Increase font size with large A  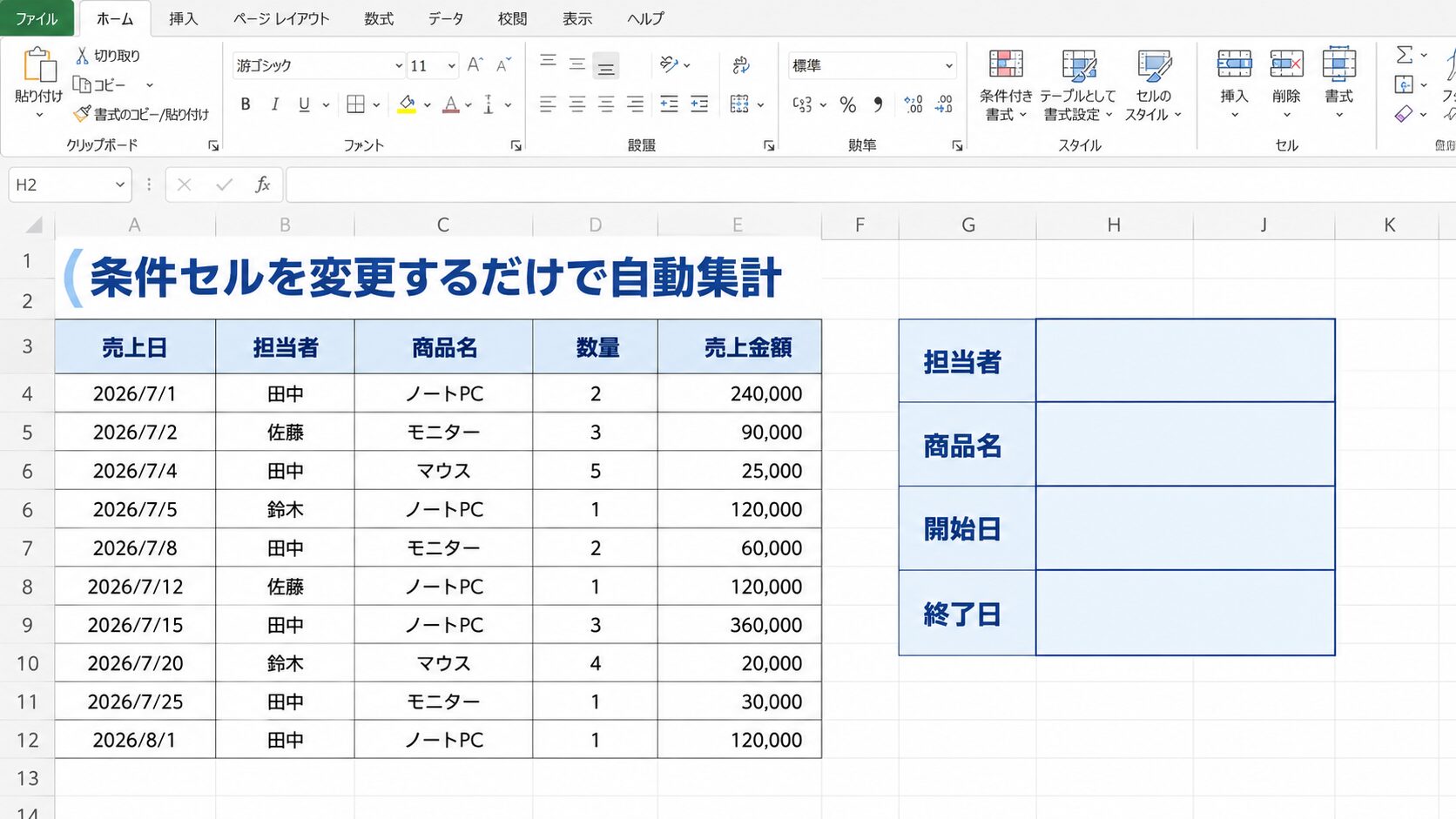[475, 64]
